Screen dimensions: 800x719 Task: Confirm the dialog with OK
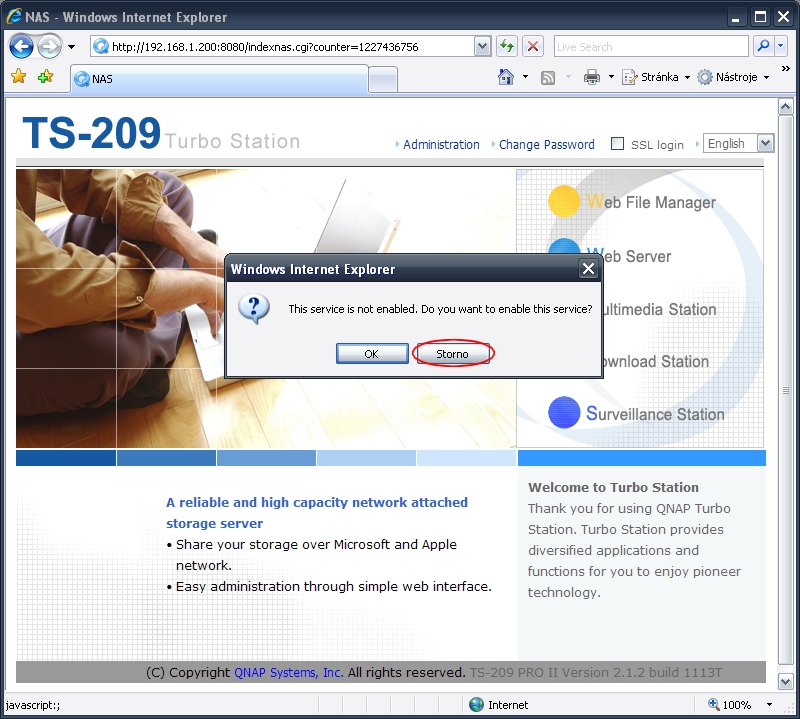click(372, 354)
